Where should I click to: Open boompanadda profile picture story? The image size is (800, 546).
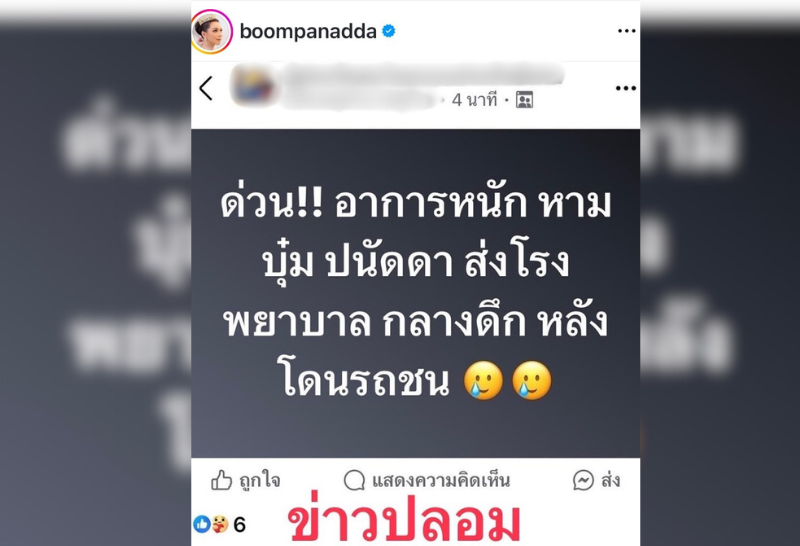[x=211, y=31]
